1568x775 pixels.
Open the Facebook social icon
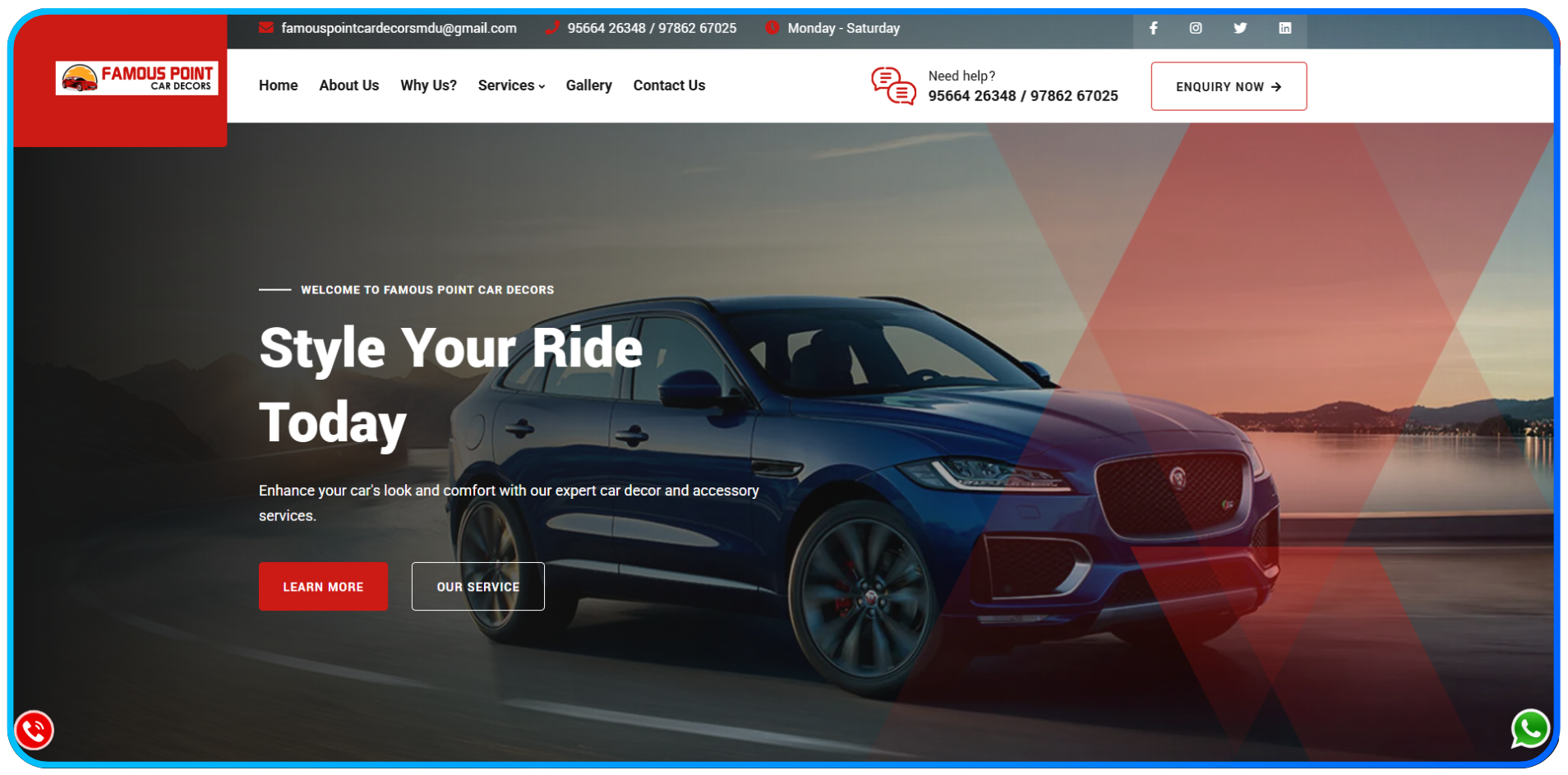[1153, 28]
